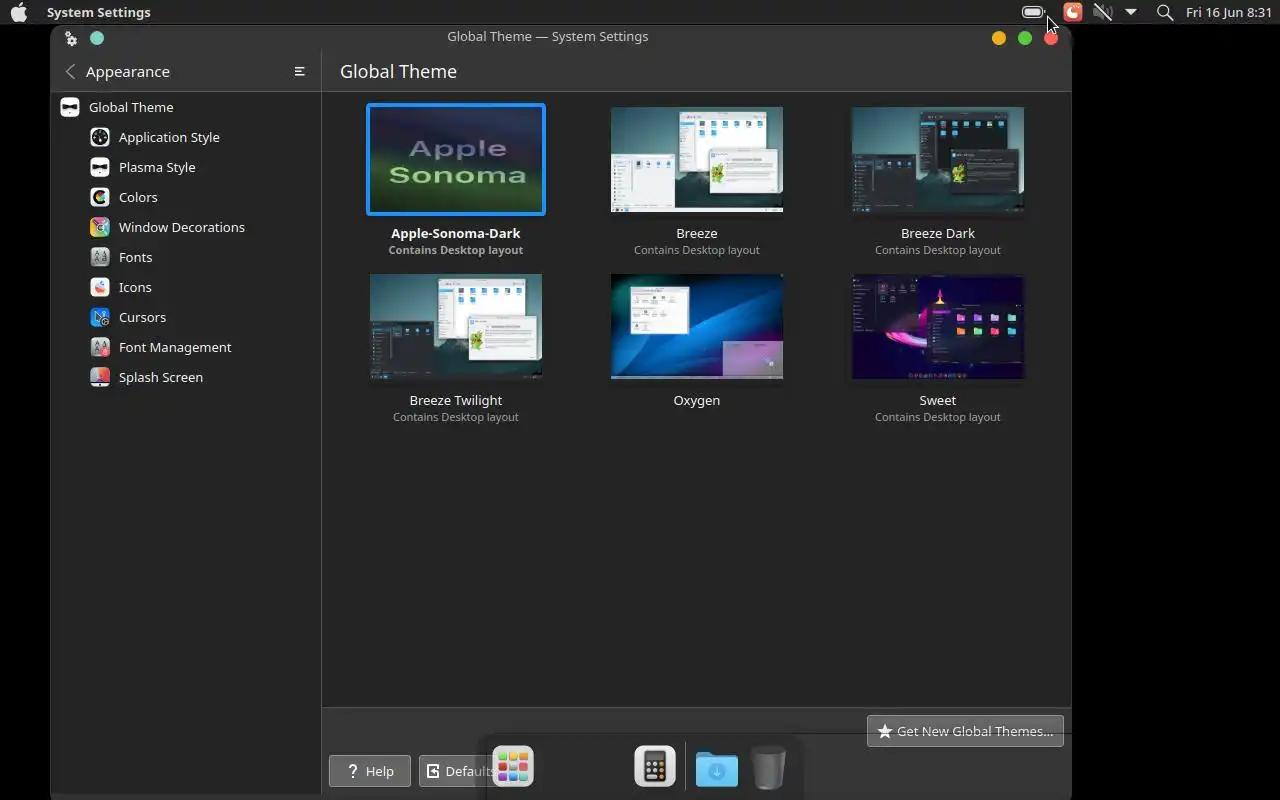
Task: Open the hamburger menu beside Appearance
Action: pyautogui.click(x=299, y=72)
